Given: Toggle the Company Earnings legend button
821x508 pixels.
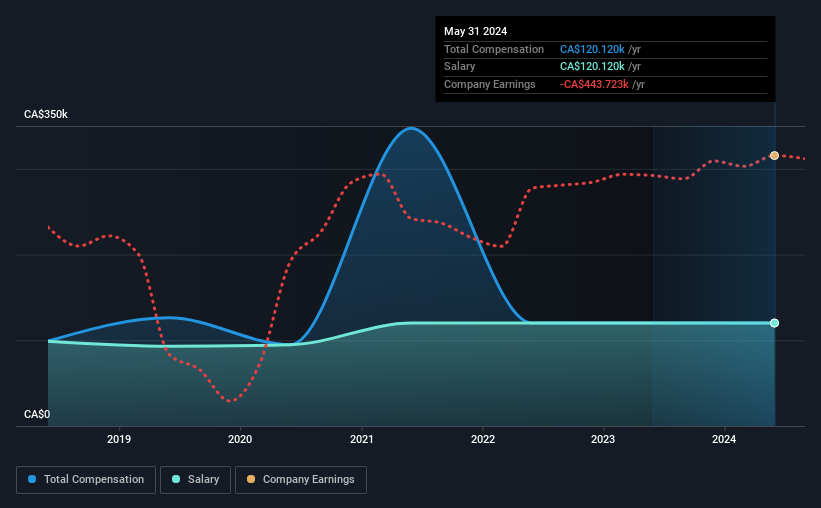Looking at the screenshot, I should 301,480.
